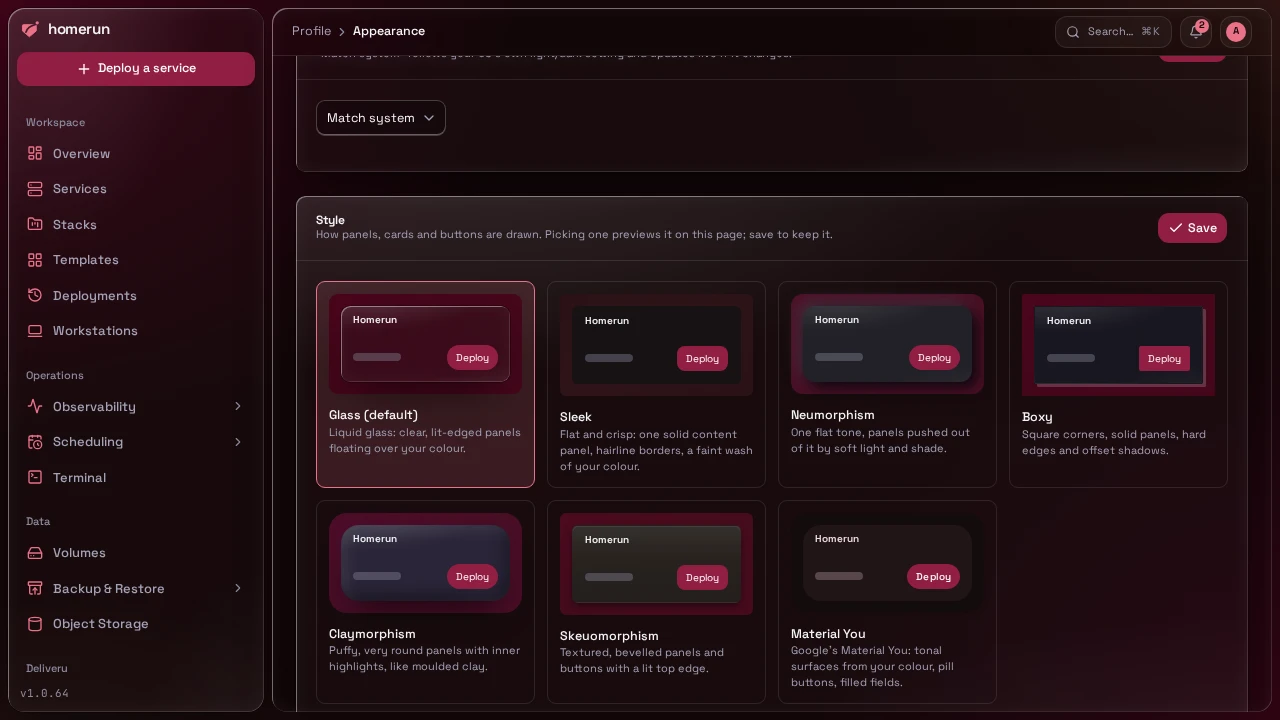Select the Material You style card
1280x720 pixels.
pyautogui.click(x=887, y=602)
